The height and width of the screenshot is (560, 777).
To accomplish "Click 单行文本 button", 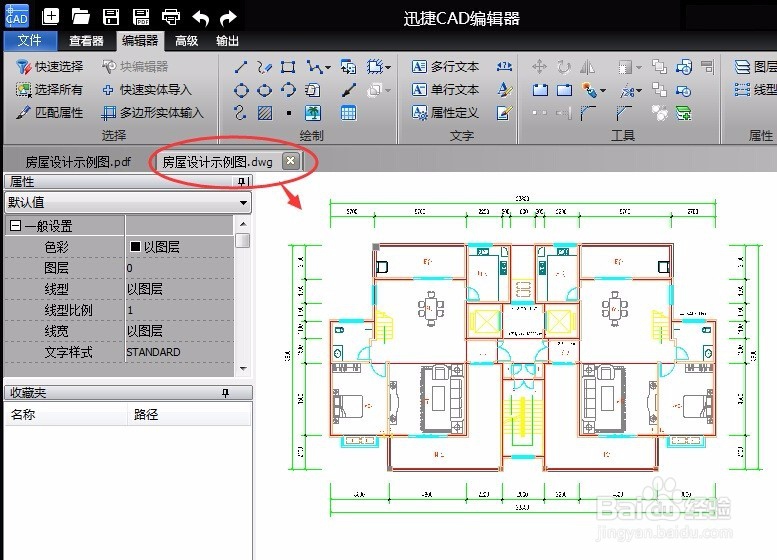I will pyautogui.click(x=445, y=90).
